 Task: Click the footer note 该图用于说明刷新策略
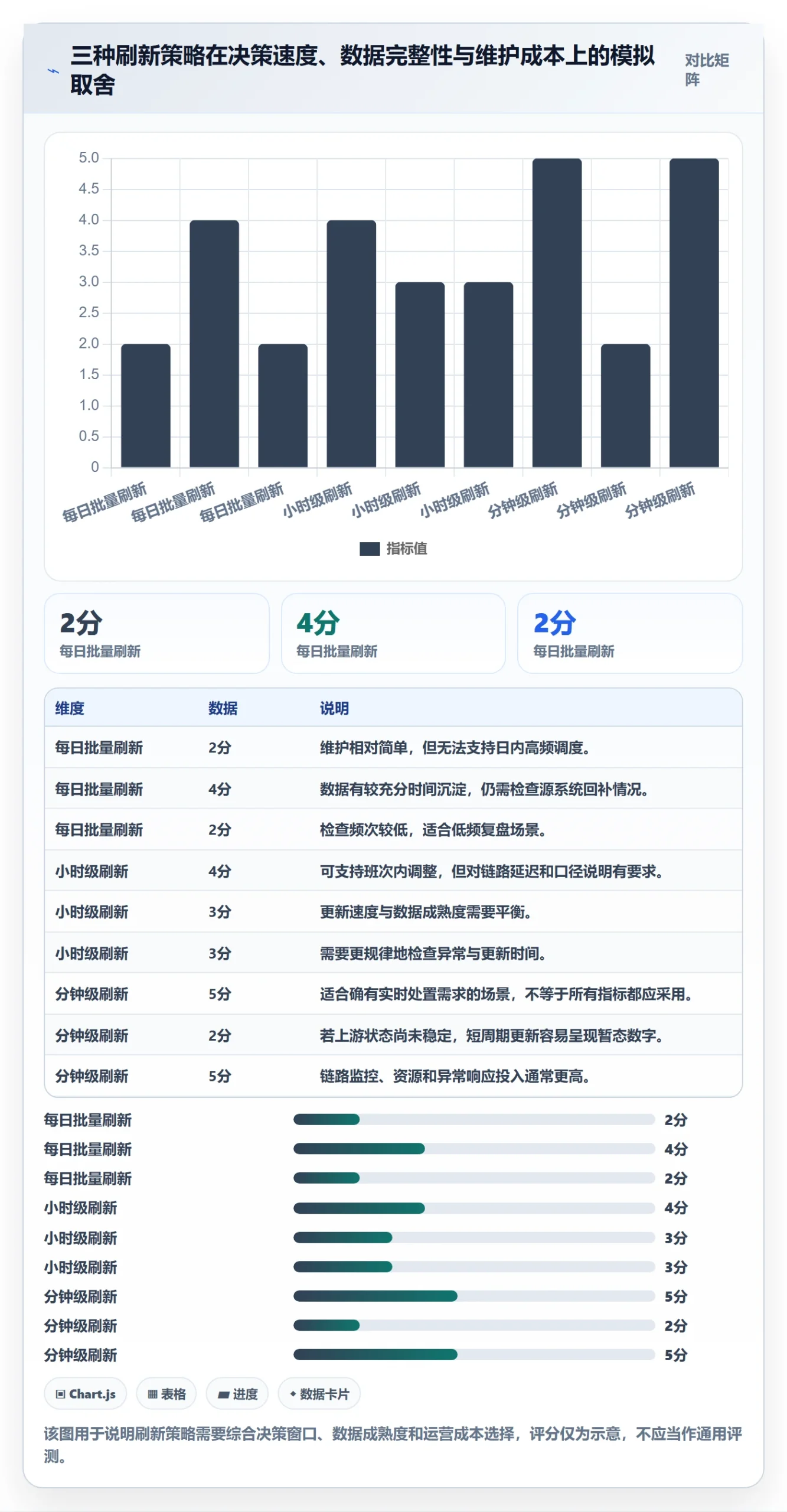click(x=393, y=1445)
